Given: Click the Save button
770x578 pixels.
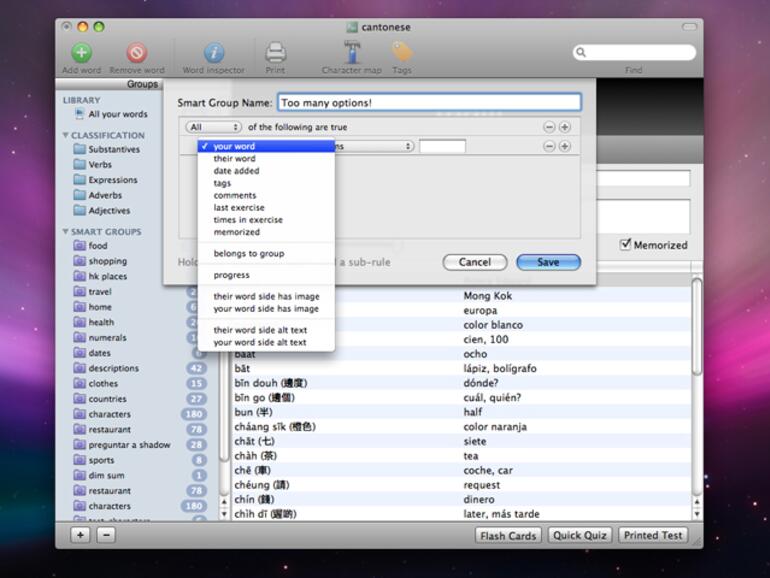Looking at the screenshot, I should 548,262.
